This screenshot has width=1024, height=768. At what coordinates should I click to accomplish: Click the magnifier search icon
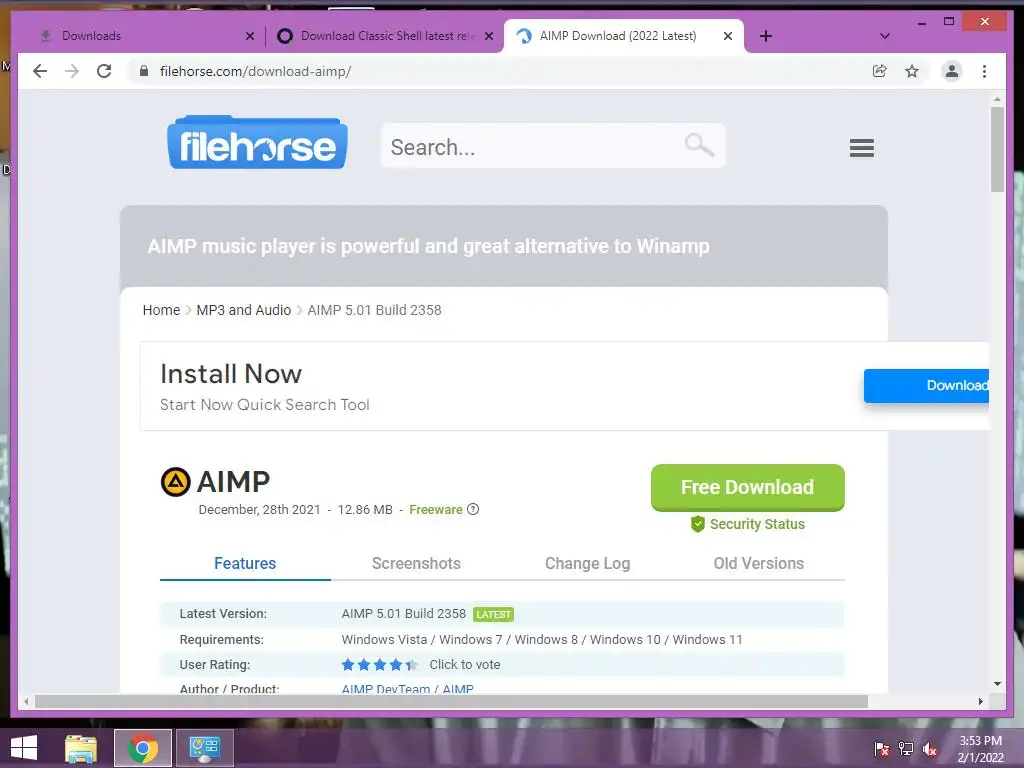[699, 145]
